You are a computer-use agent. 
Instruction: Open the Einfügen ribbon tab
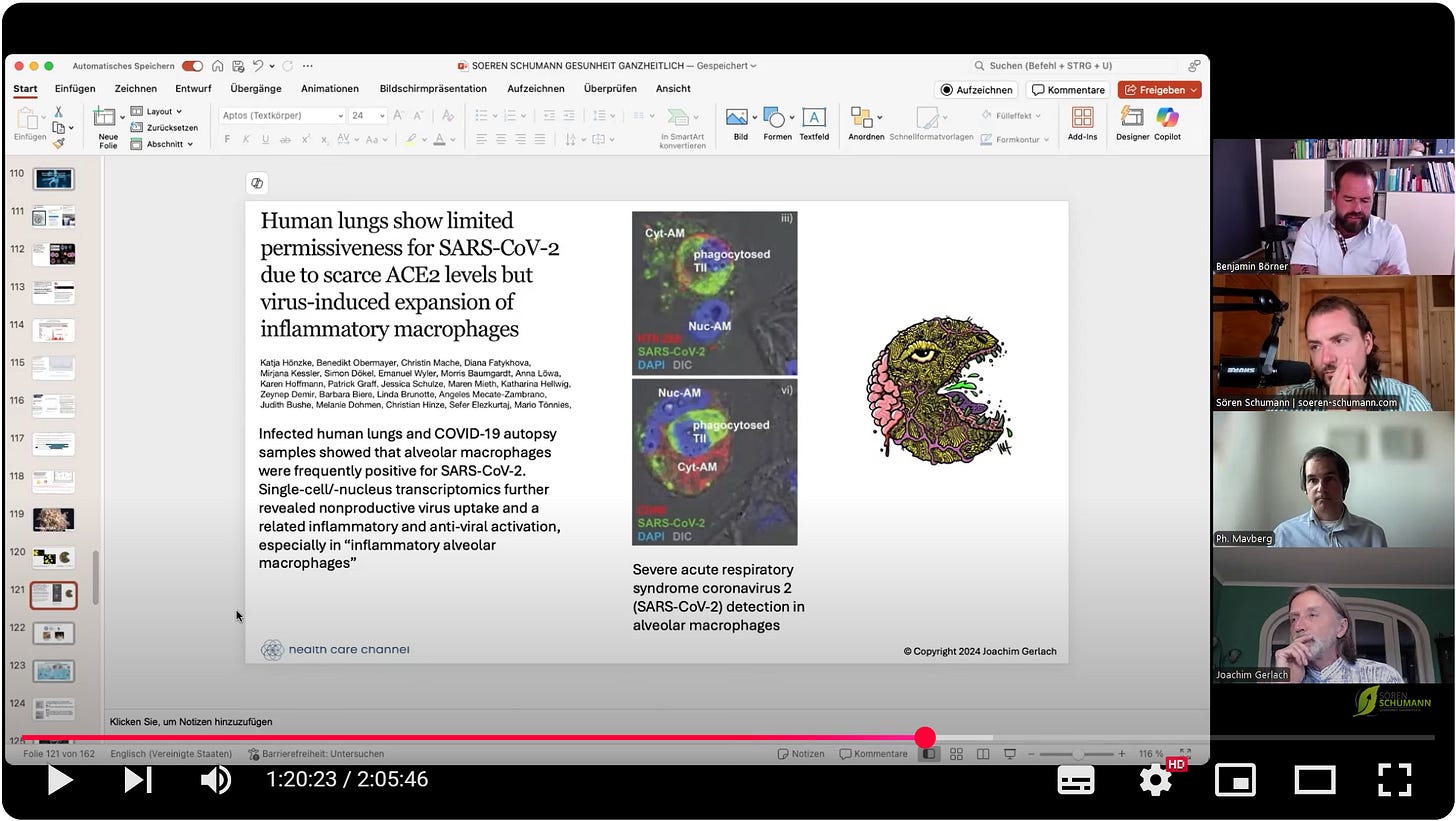[x=75, y=89]
